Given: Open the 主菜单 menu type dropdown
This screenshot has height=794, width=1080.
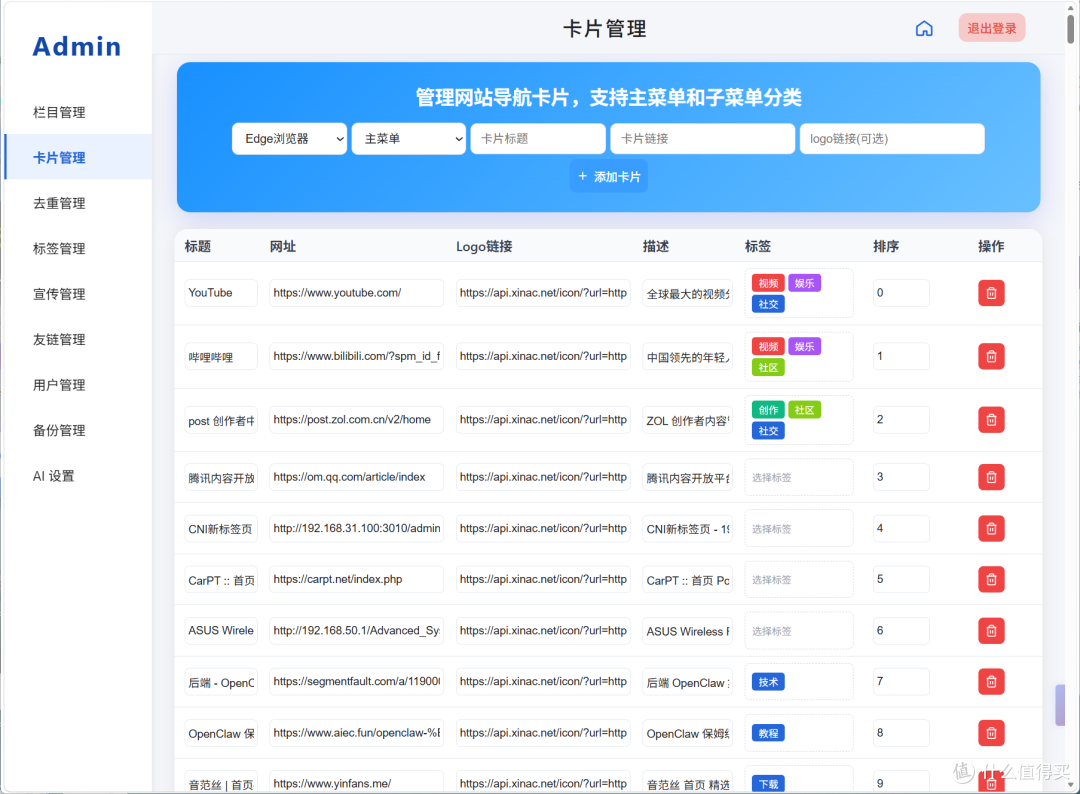Looking at the screenshot, I should coord(409,138).
